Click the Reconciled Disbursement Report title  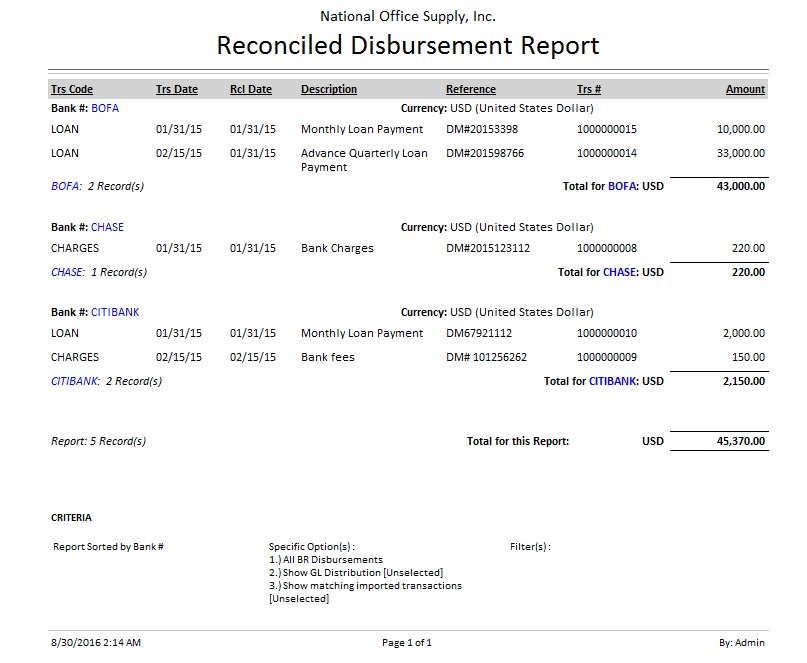[x=408, y=45]
